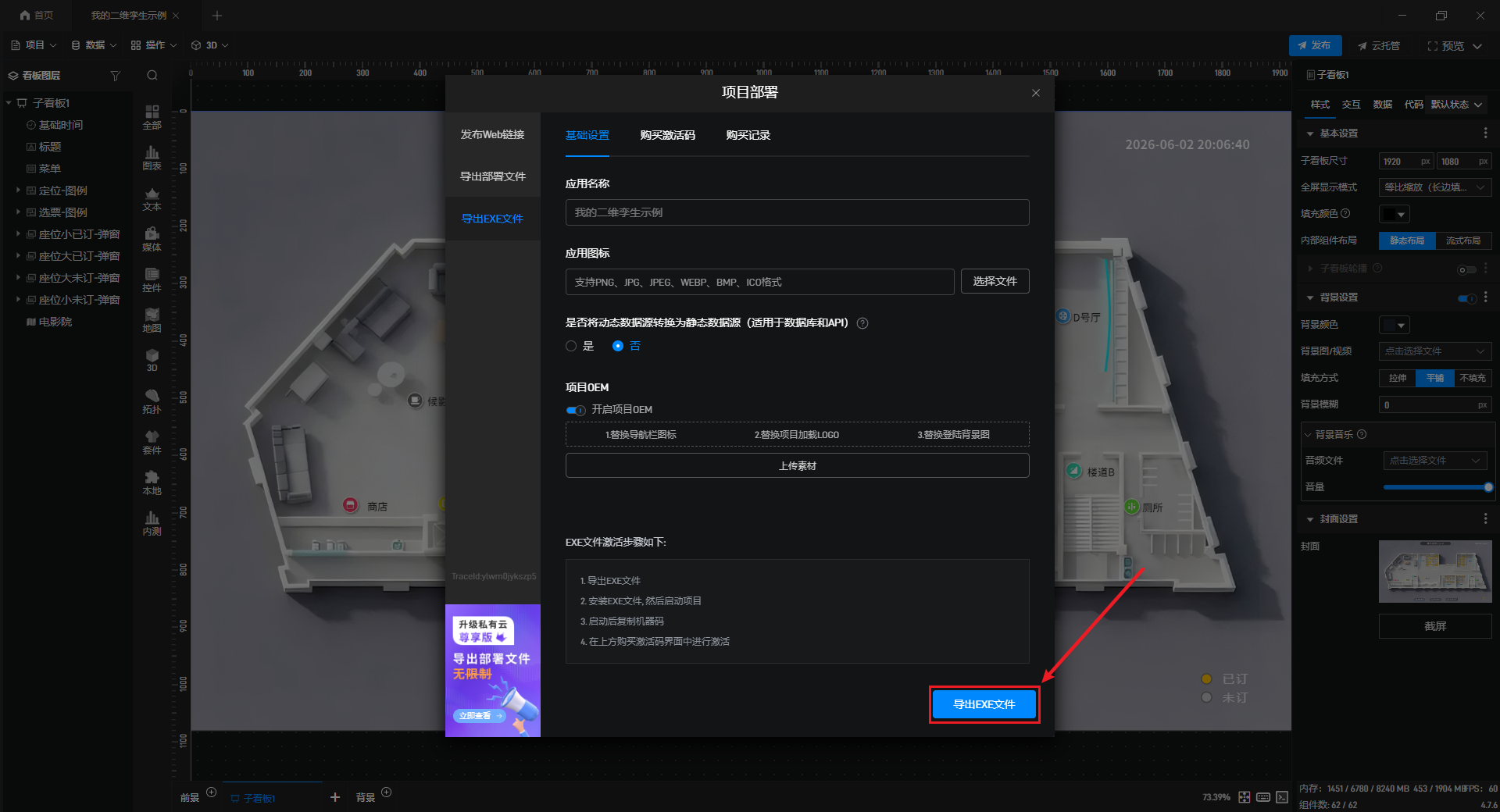1500x812 pixels.
Task: Switch to 购买记录 tab
Action: (748, 135)
